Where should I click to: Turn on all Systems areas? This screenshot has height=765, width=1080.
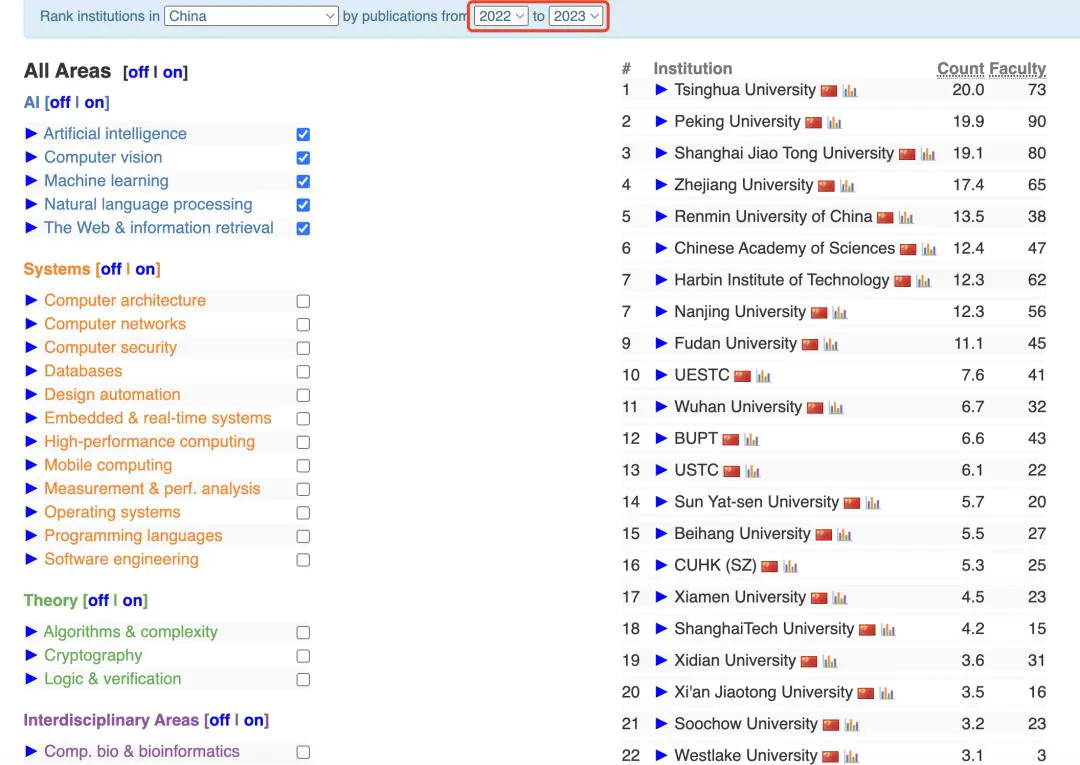[x=145, y=269]
